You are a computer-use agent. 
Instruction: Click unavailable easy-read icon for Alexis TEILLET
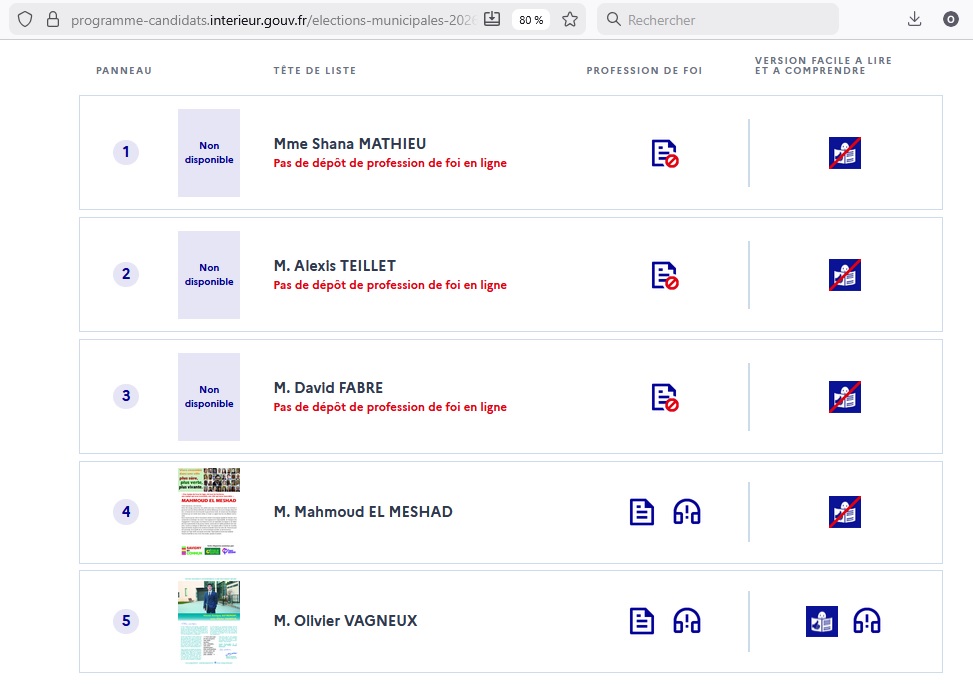[845, 275]
